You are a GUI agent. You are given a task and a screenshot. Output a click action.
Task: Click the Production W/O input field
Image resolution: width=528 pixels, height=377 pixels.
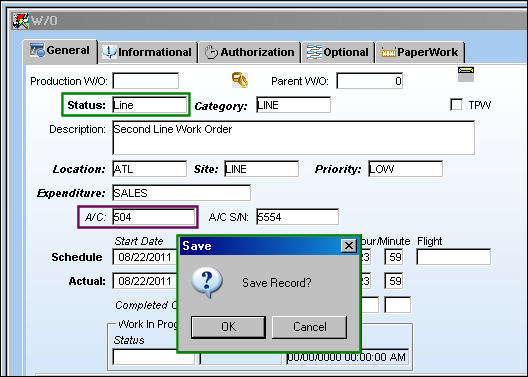[145, 81]
